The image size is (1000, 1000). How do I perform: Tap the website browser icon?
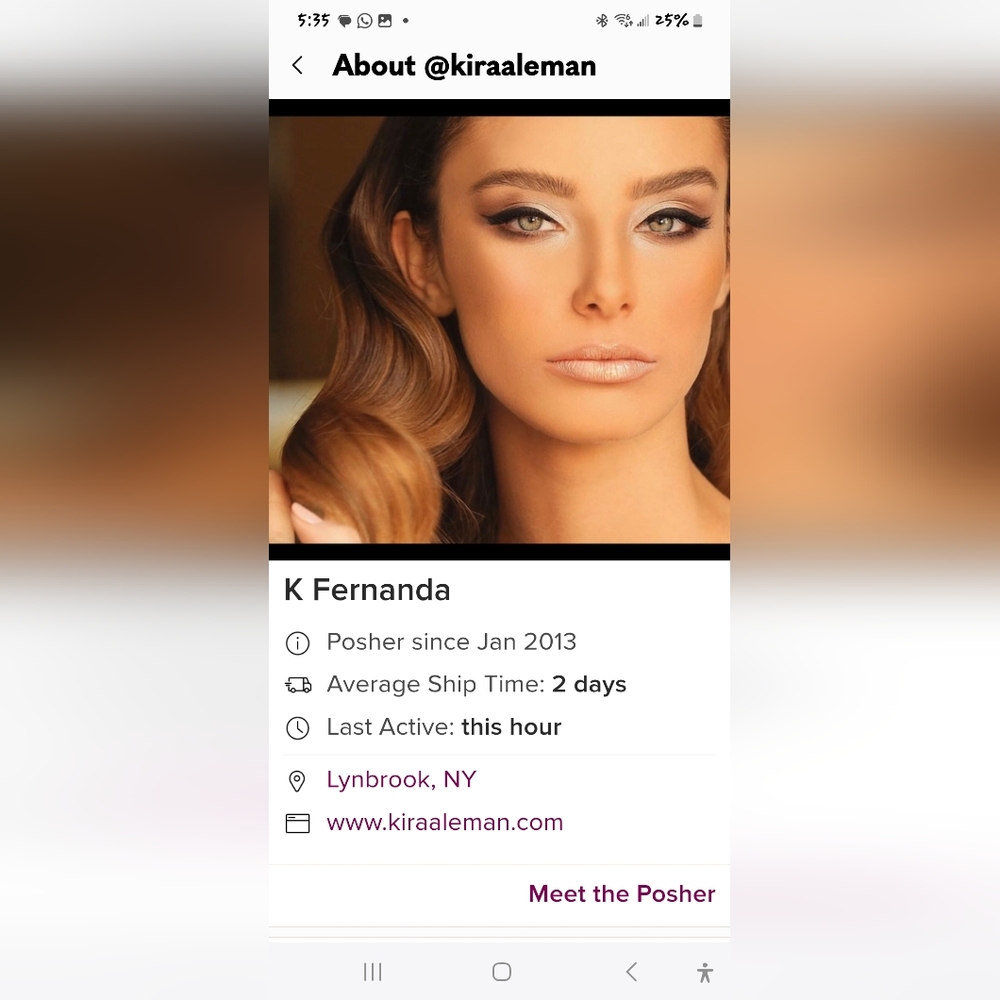(297, 823)
